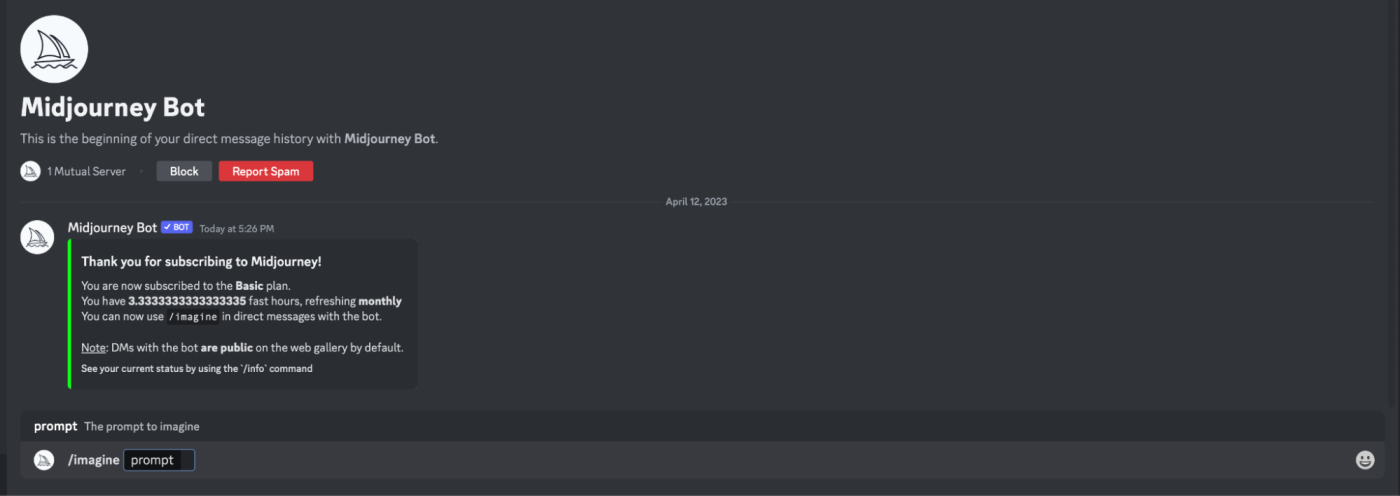Click the message author's avatar beside Midjourney Bot
This screenshot has width=1400, height=496.
(x=37, y=237)
